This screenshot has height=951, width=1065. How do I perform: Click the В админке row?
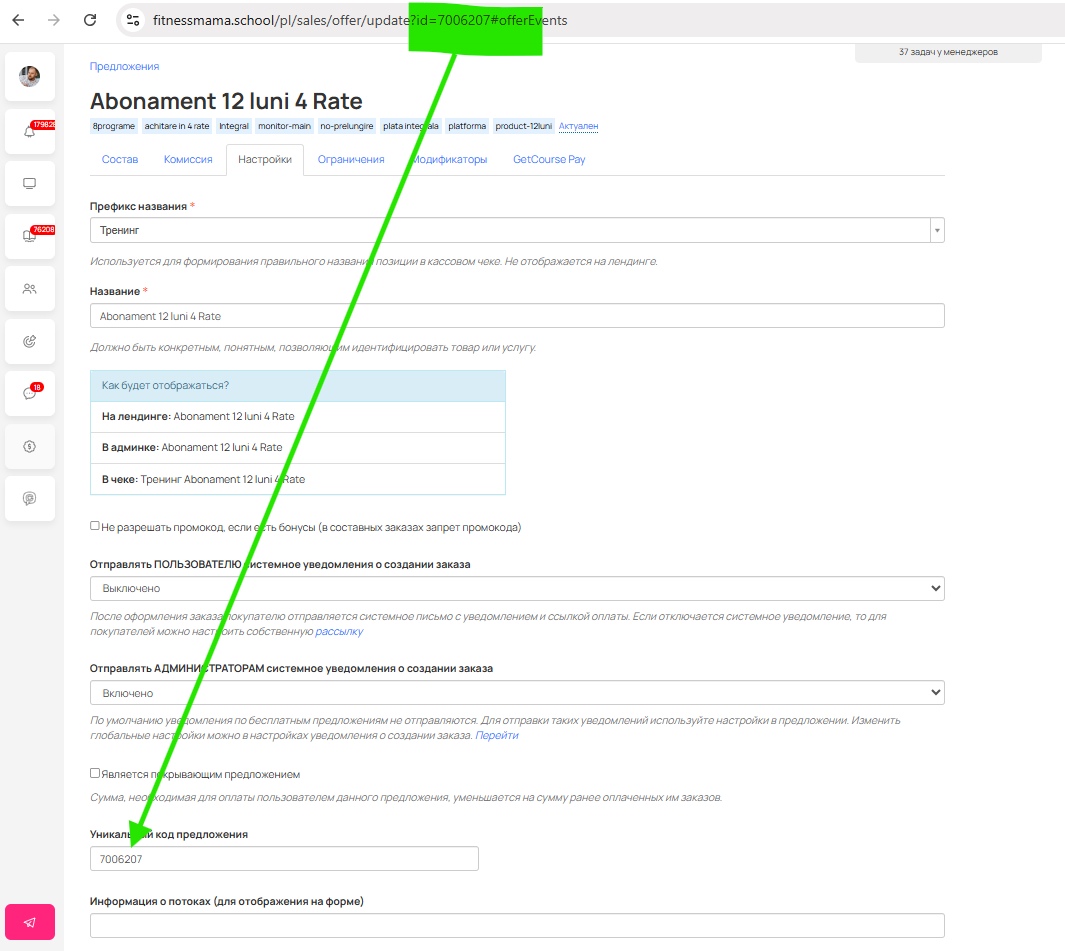(x=297, y=448)
